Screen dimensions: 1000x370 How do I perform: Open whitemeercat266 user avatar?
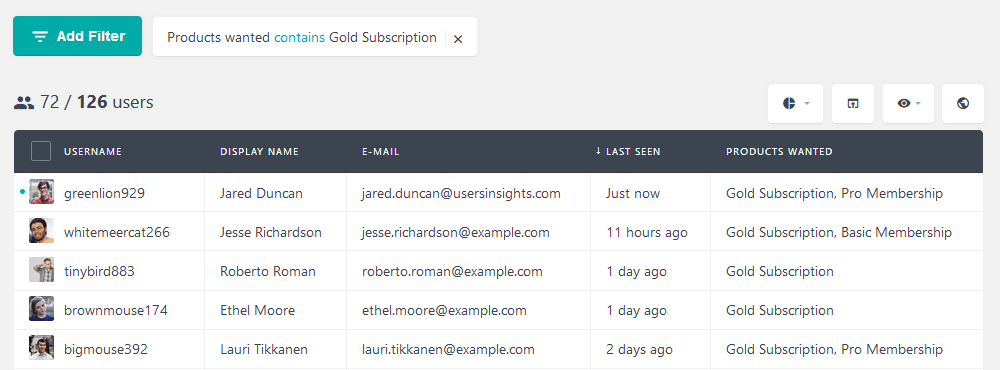(x=41, y=231)
